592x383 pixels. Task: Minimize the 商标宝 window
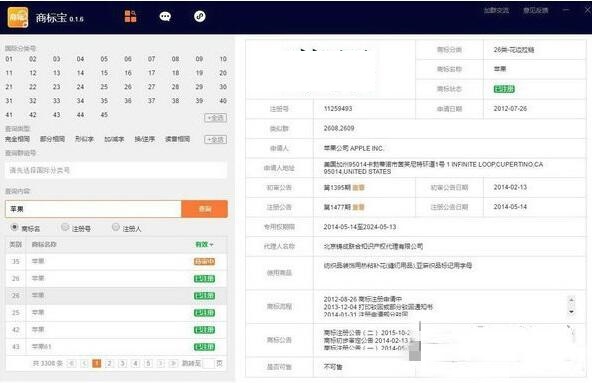(x=566, y=10)
